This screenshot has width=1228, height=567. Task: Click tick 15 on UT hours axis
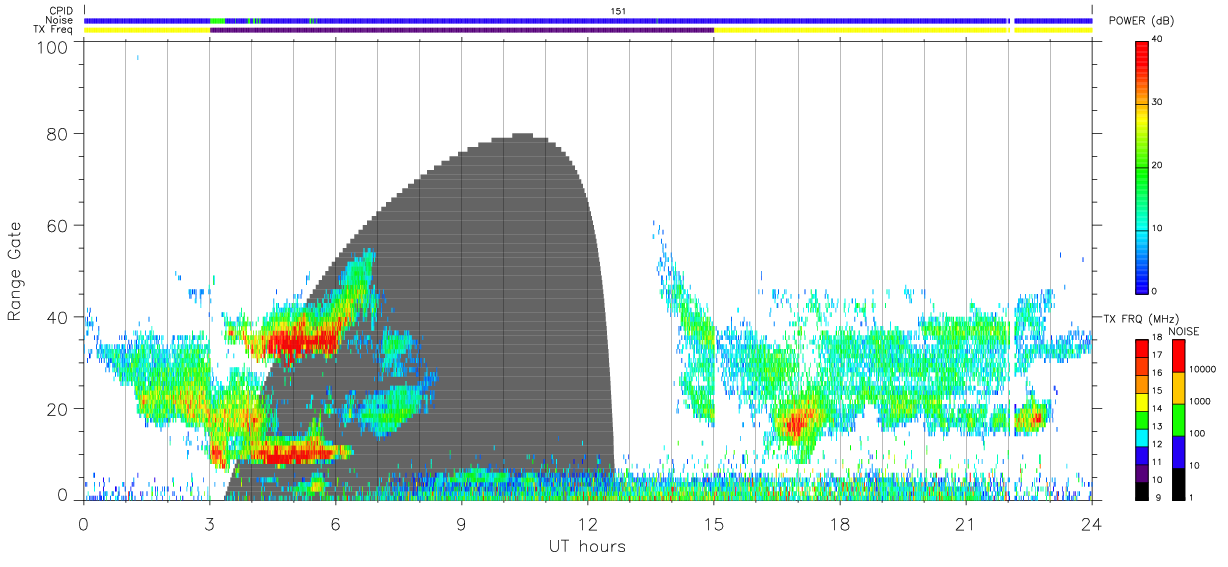pyautogui.click(x=714, y=523)
